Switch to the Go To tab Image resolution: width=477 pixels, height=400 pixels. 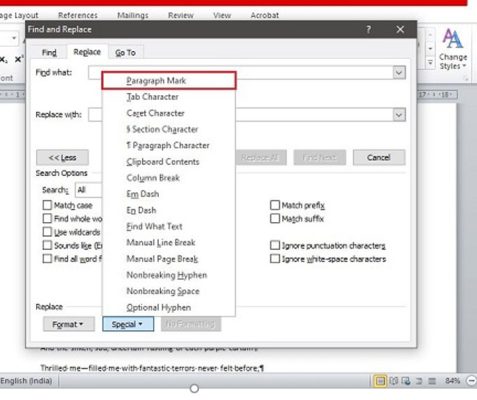125,53
